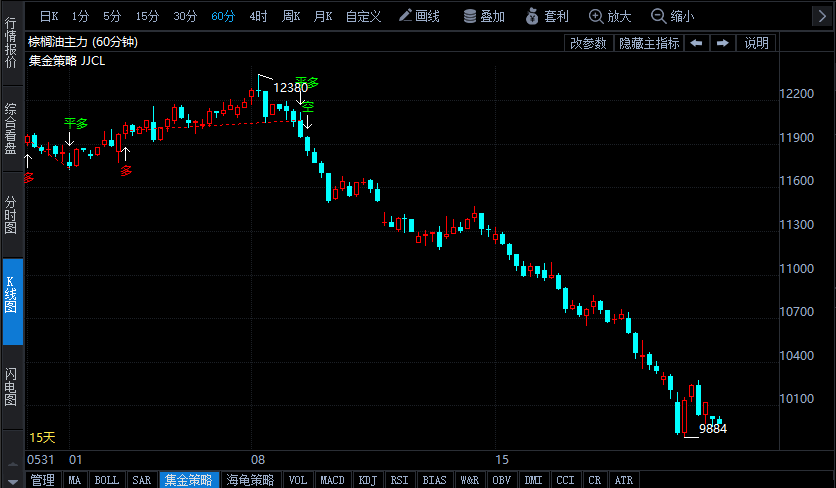Select the MA indicator tab
The width and height of the screenshot is (836, 488).
coord(75,480)
